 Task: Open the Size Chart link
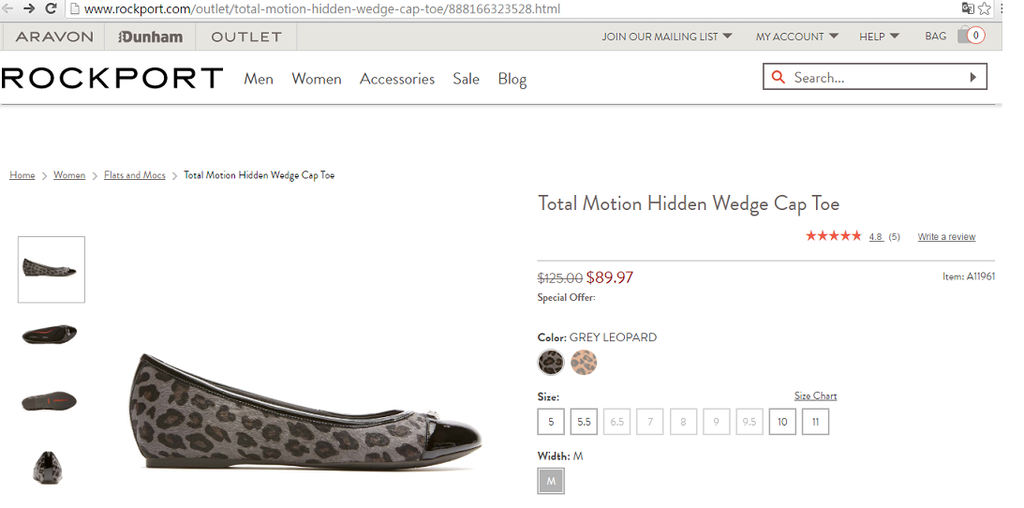(815, 396)
